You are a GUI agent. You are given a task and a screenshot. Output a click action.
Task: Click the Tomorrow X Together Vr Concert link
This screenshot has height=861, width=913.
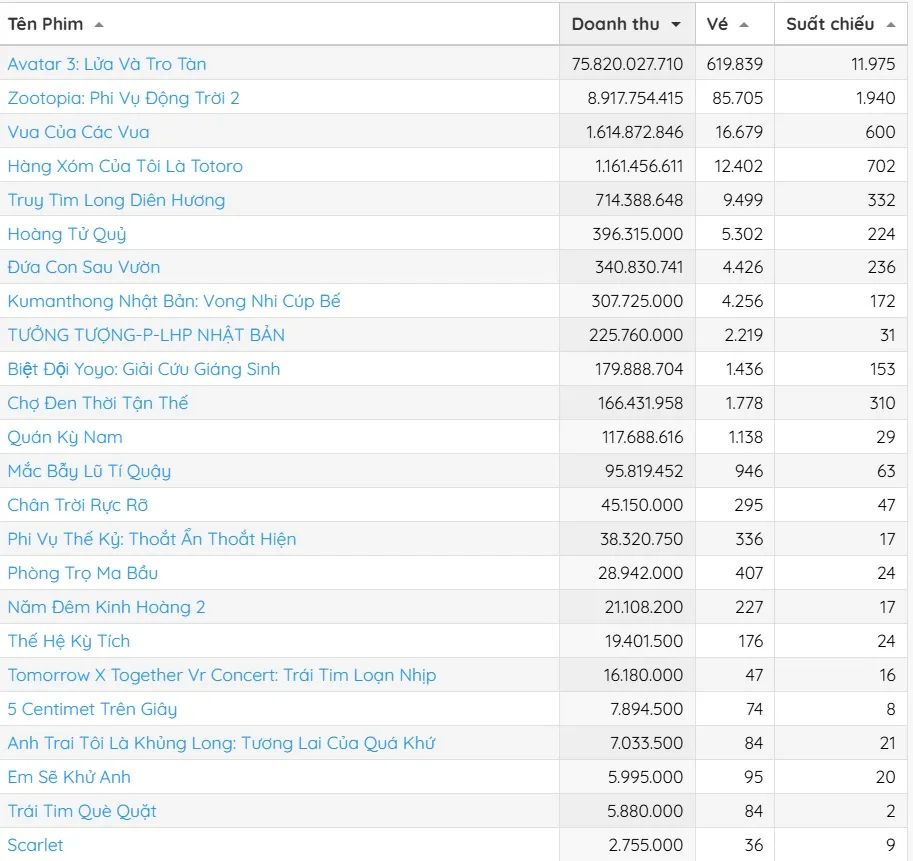222,675
